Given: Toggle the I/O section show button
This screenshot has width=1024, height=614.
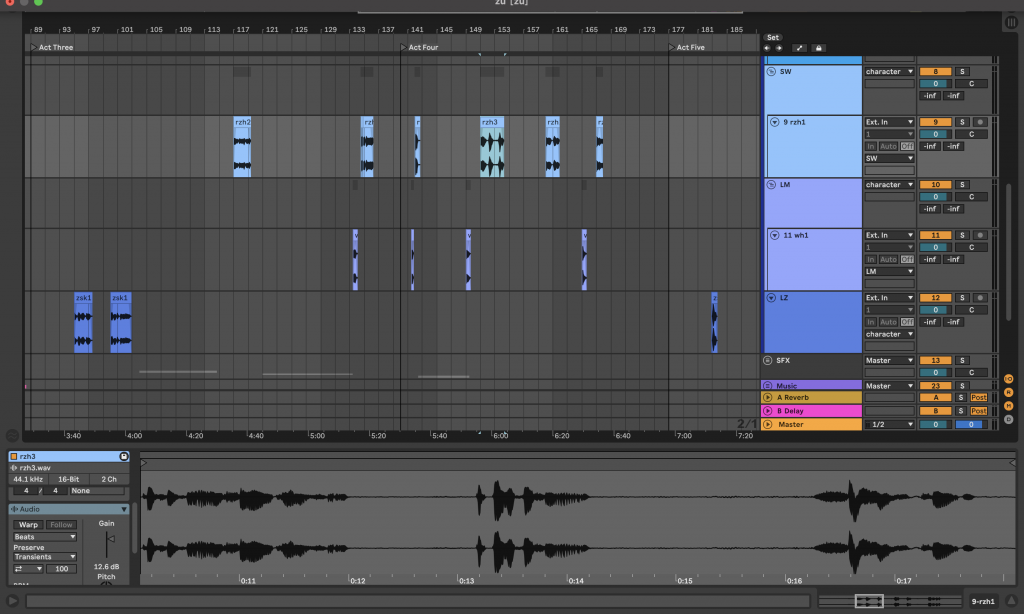Looking at the screenshot, I should [x=1009, y=379].
